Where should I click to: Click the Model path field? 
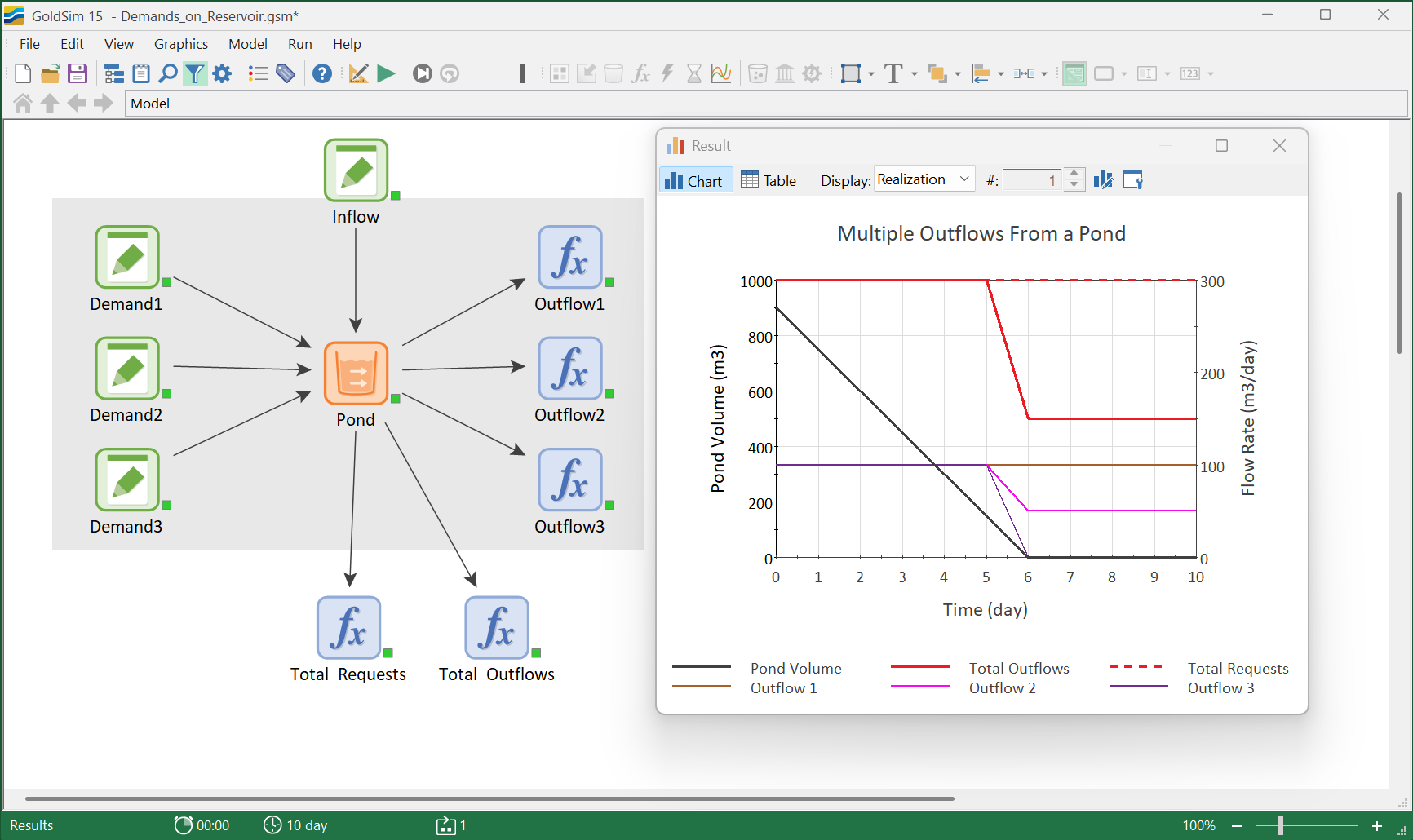point(766,104)
